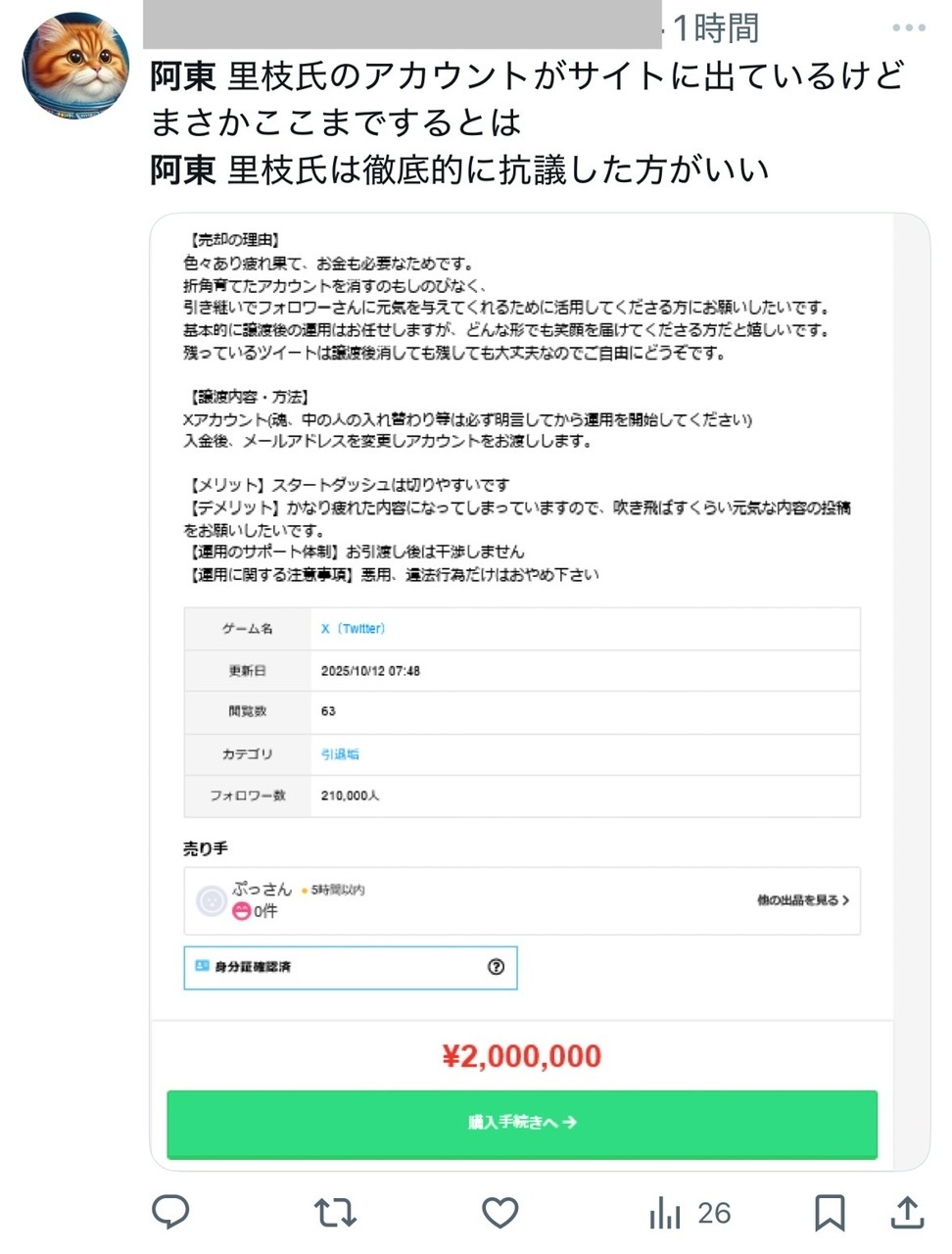
Task: View tweet analytics bar chart icon
Action: pyautogui.click(x=666, y=1214)
